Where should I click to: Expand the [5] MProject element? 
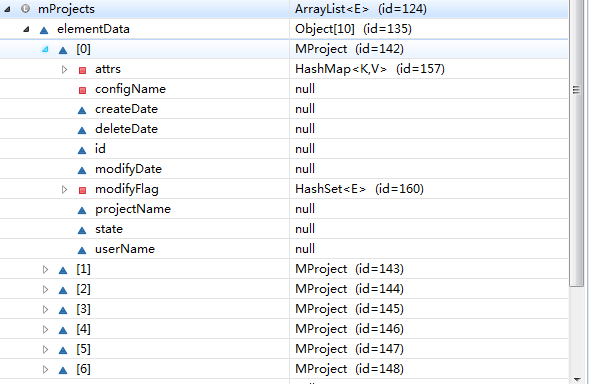coord(45,349)
